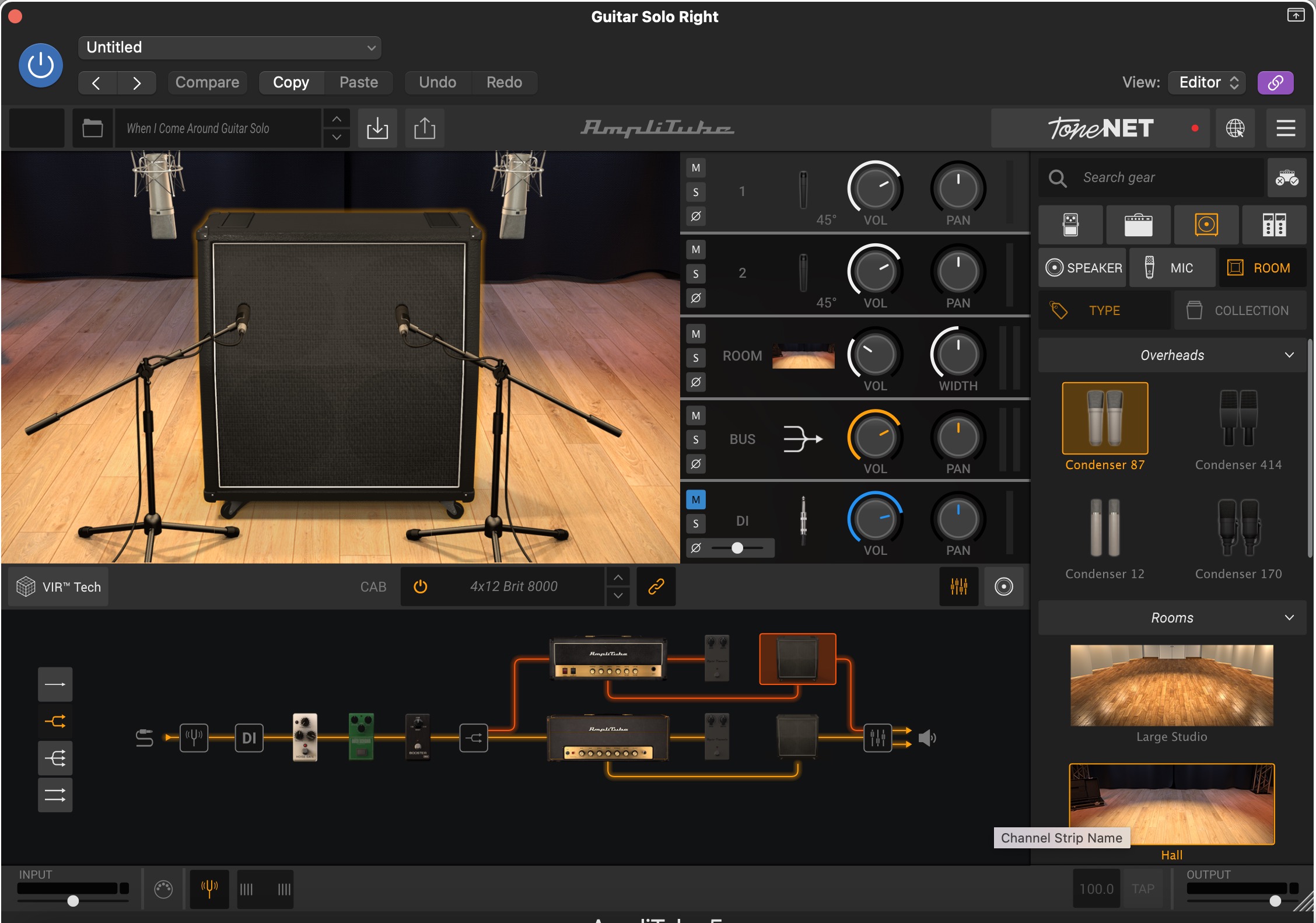
Task: Go to next preset arrow
Action: [x=136, y=83]
